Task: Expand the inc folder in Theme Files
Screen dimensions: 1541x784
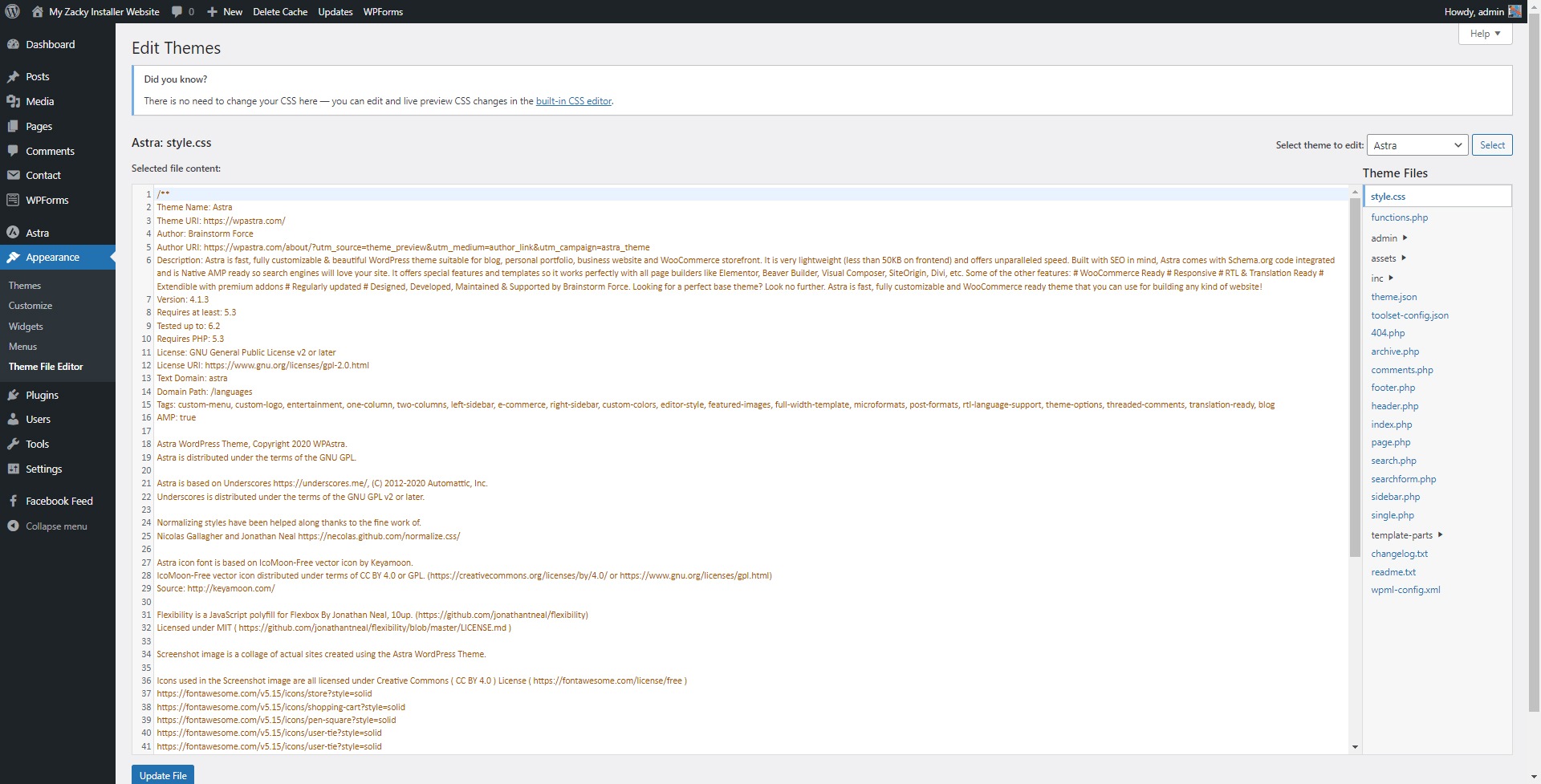Action: click(x=1382, y=278)
